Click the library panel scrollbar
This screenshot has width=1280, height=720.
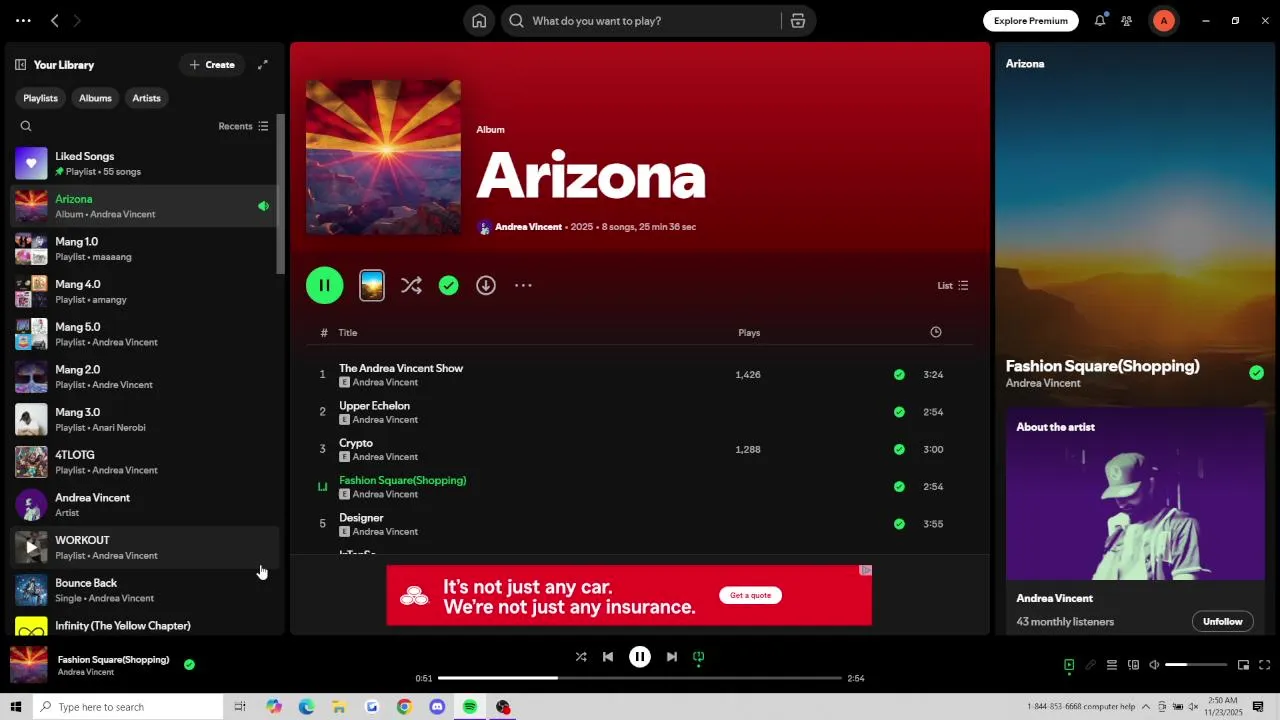coord(281,195)
